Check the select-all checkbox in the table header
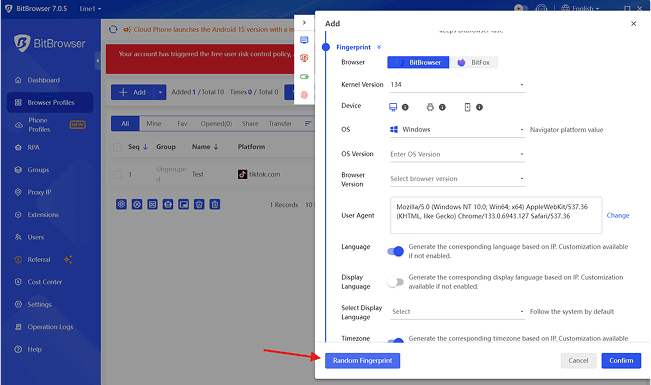Viewport: 651px width, 385px height. (x=117, y=147)
